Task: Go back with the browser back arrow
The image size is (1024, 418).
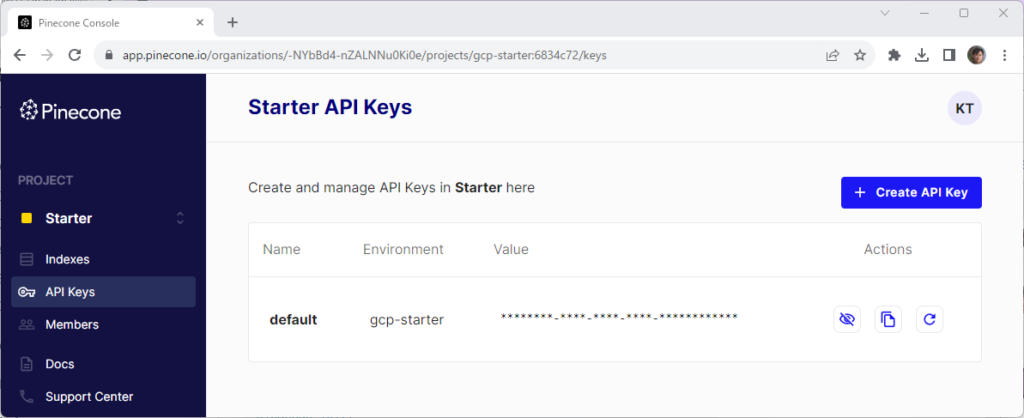Action: [20, 56]
